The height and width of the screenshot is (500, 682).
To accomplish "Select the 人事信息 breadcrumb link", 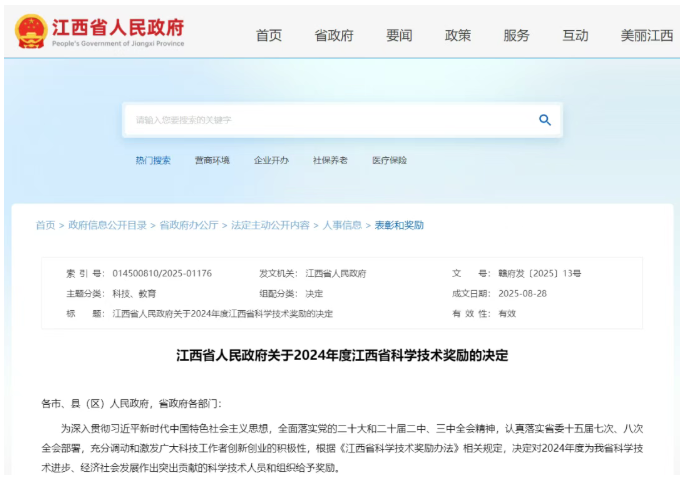I will [342, 225].
